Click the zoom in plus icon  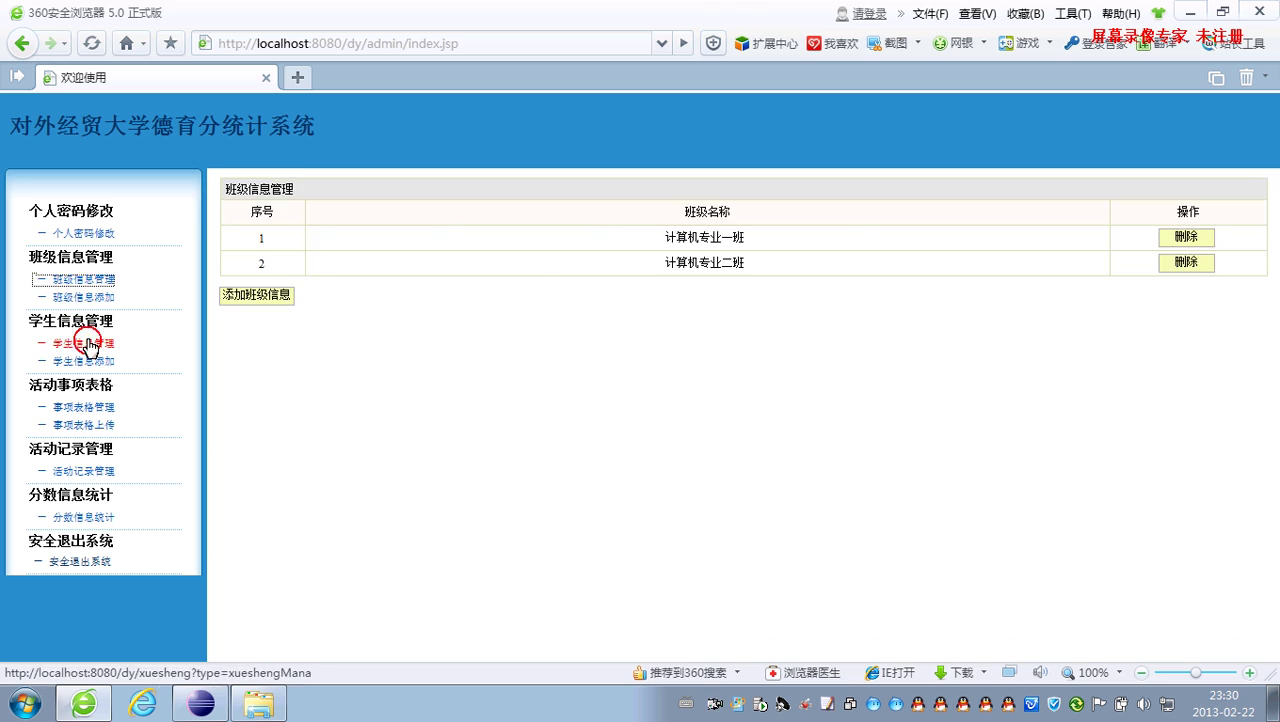click(1249, 673)
